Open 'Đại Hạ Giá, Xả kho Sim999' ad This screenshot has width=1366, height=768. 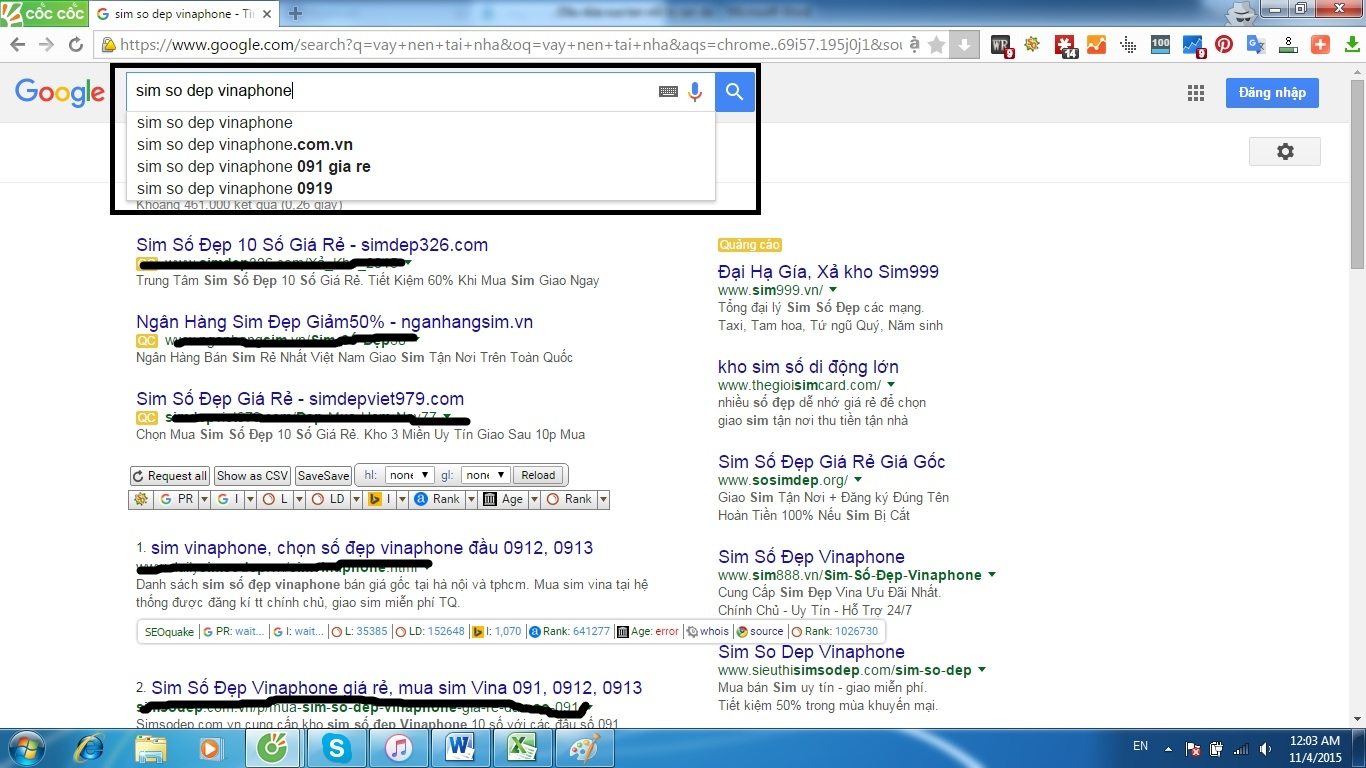[x=828, y=271]
